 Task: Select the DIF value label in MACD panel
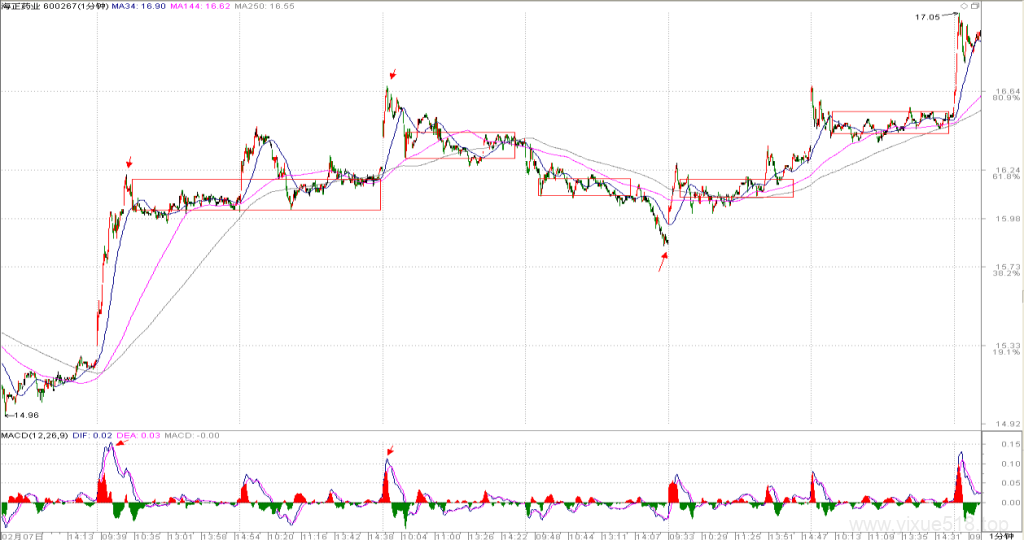[x=92, y=436]
